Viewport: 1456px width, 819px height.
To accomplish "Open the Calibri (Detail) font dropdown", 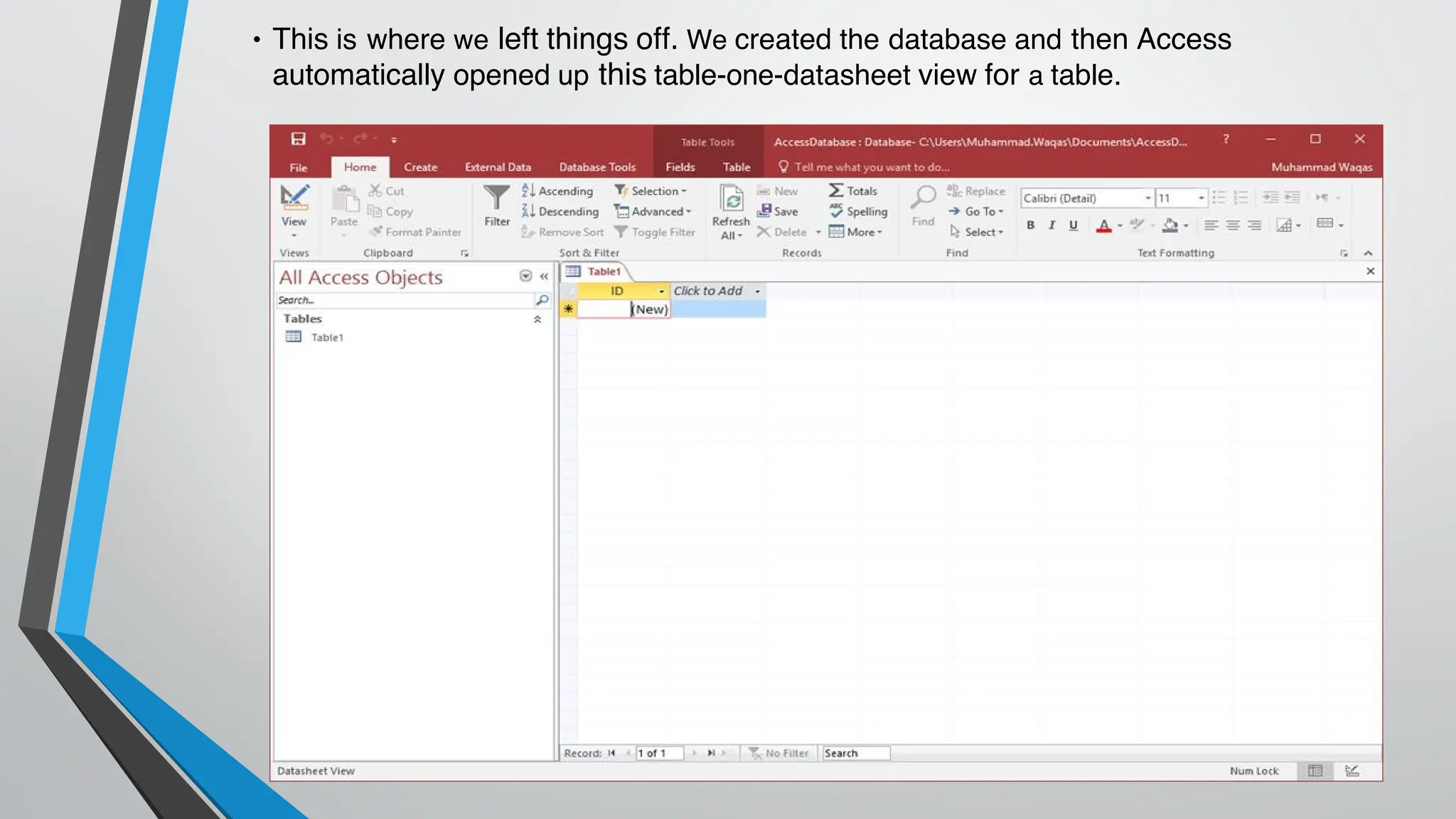I will [x=1147, y=198].
